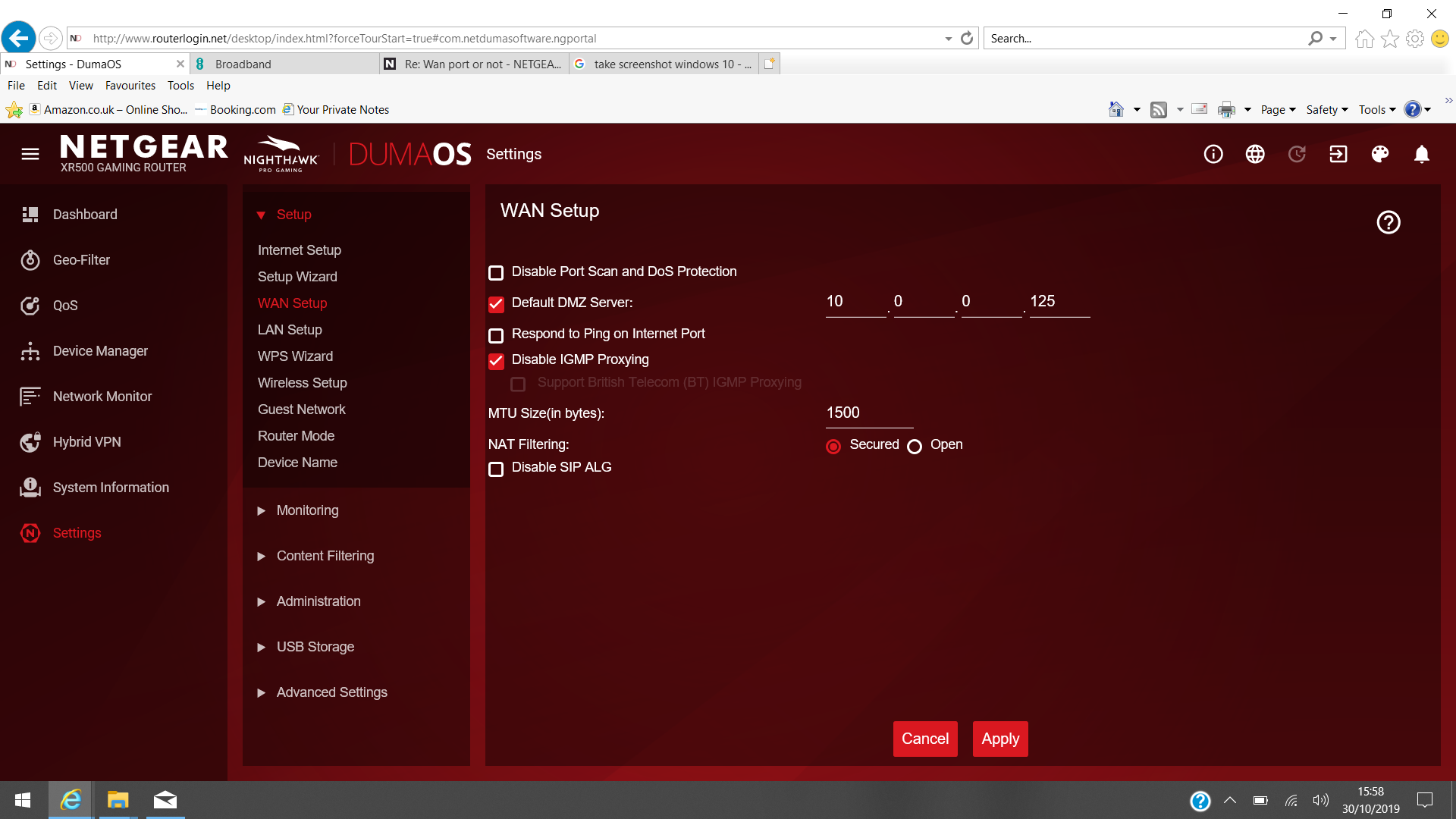Click the Apply button
Viewport: 1456px width, 819px height.
[x=1000, y=739]
